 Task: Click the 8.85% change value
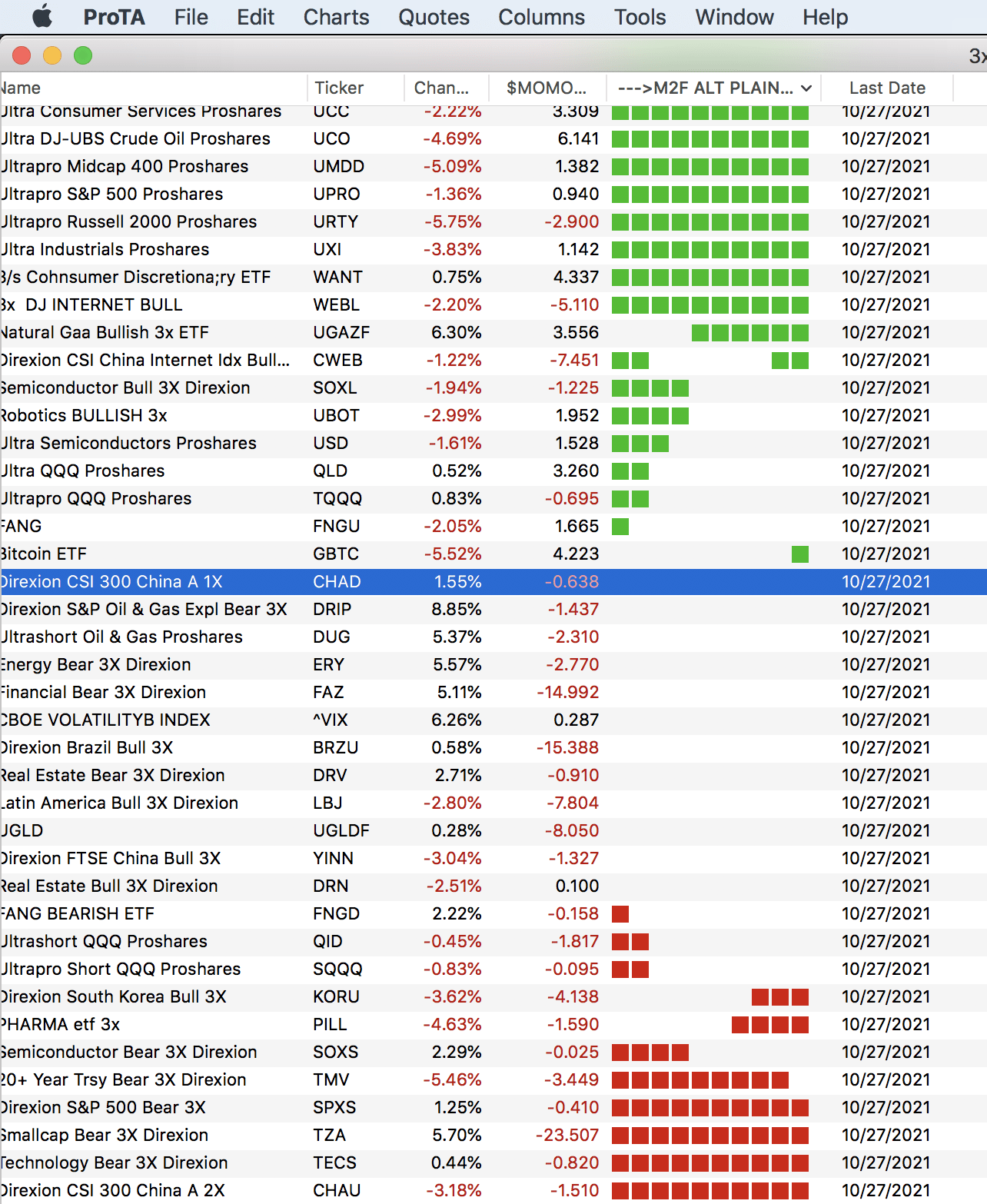457,609
